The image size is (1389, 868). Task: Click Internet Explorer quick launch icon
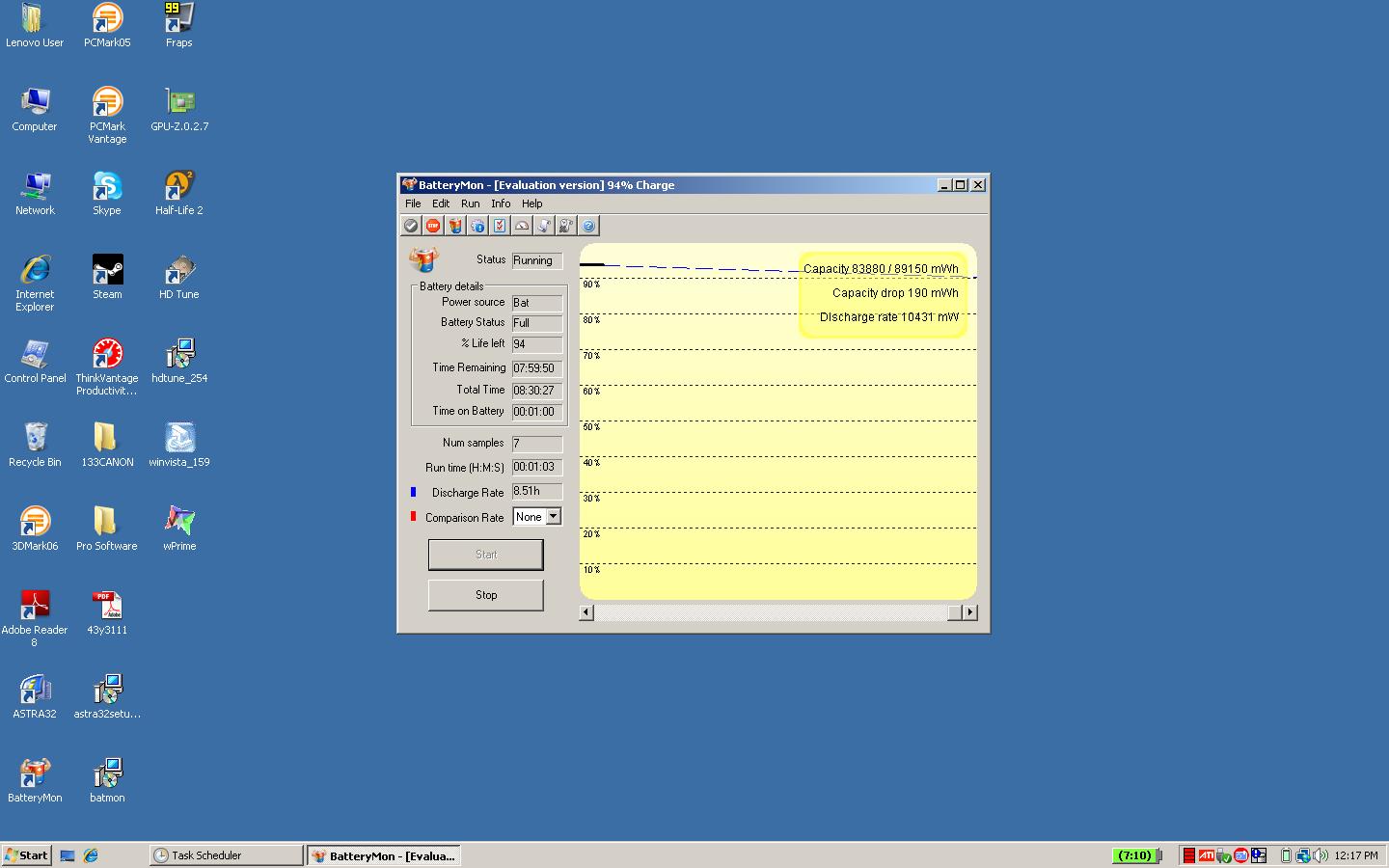coord(91,855)
